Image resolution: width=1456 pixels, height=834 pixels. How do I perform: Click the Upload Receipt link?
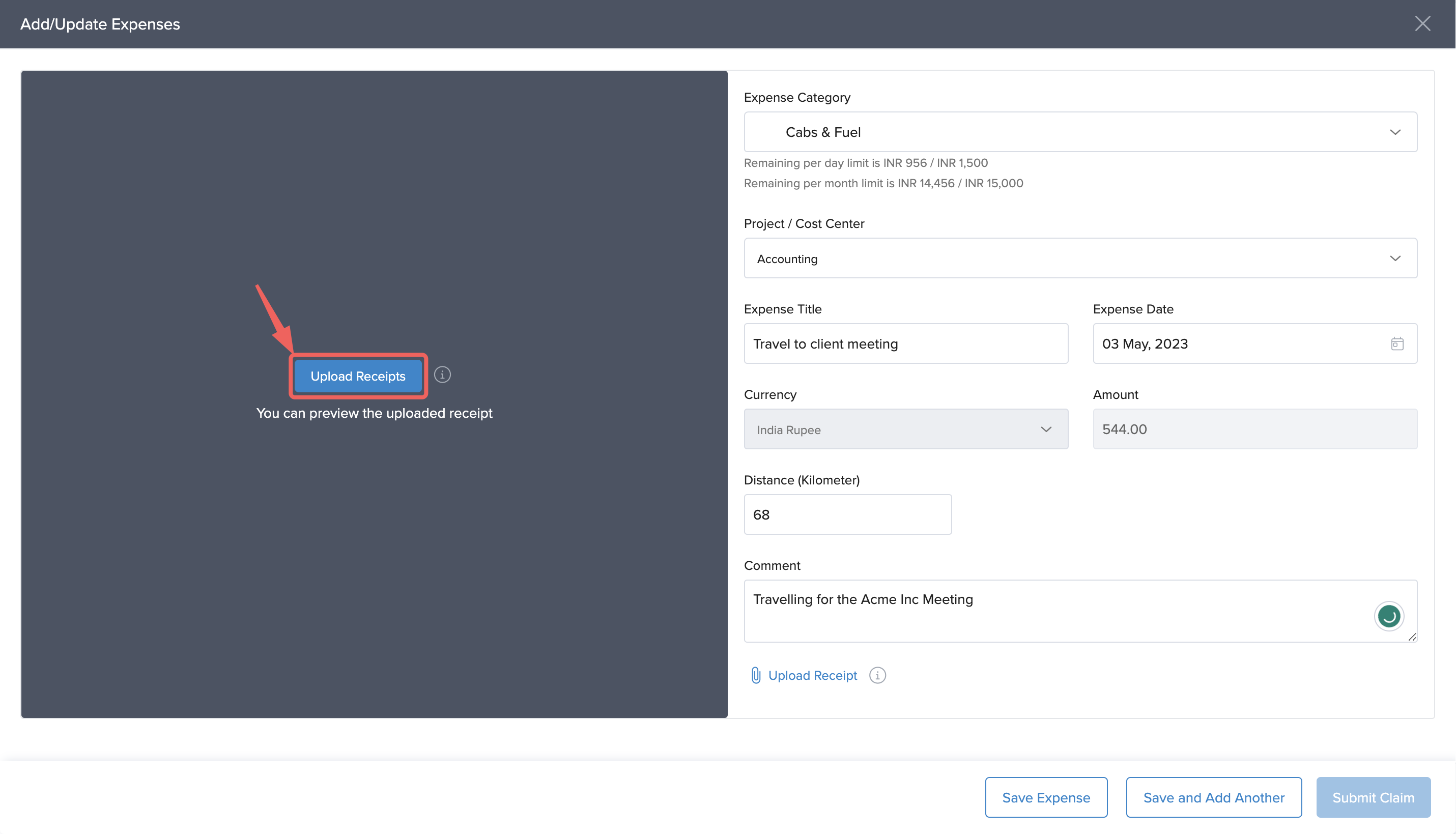[x=812, y=675]
